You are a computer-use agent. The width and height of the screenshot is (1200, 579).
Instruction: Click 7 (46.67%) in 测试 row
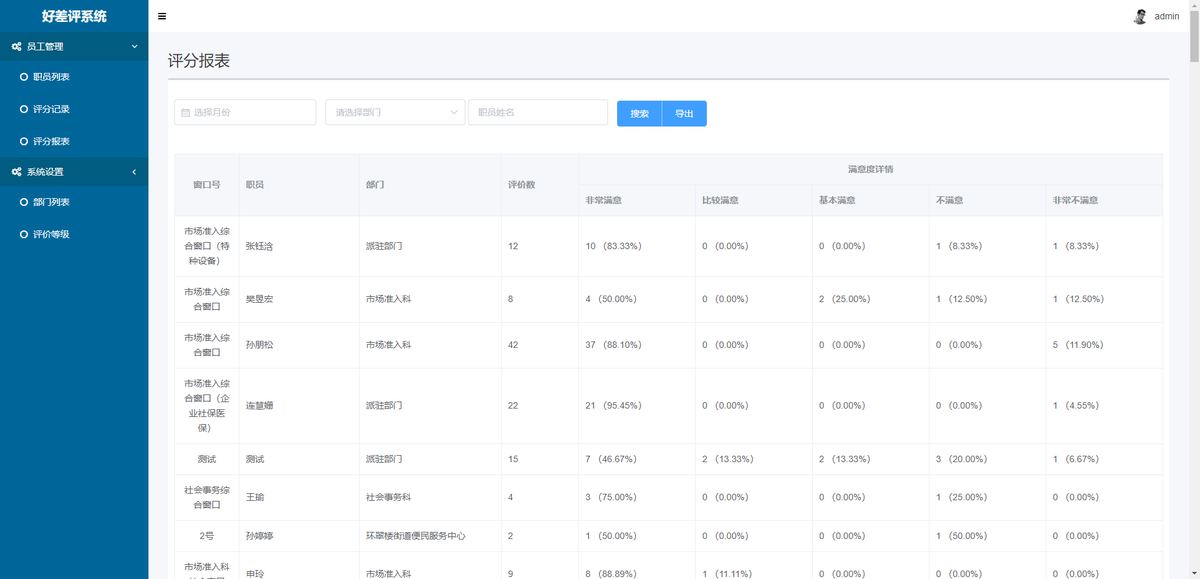point(611,459)
